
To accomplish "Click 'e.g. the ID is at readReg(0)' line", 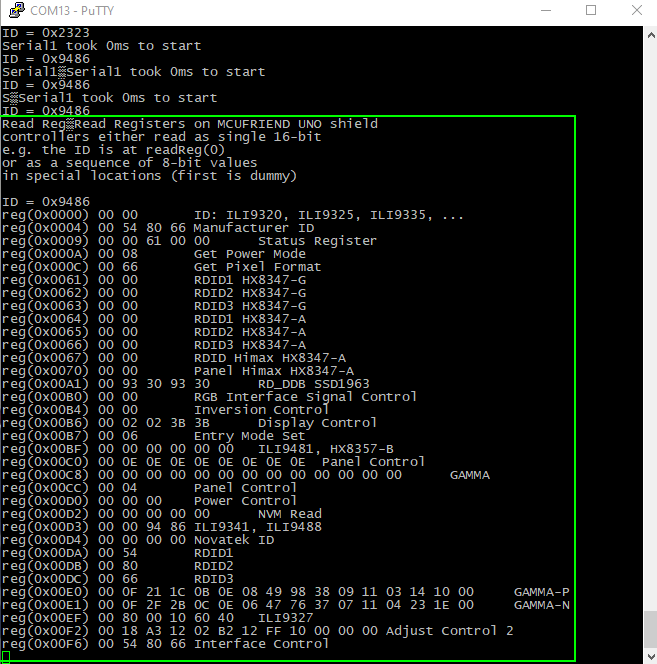I will point(113,149).
